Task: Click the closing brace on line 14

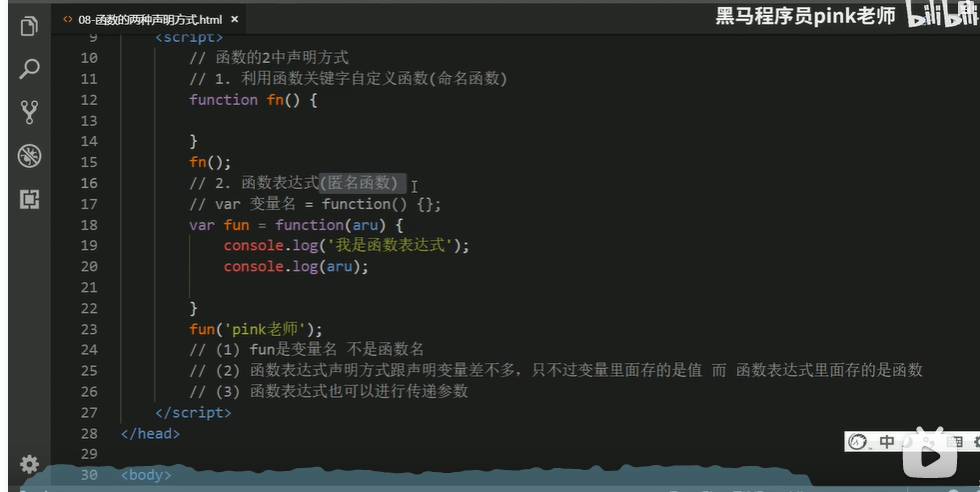Action: 193,141
